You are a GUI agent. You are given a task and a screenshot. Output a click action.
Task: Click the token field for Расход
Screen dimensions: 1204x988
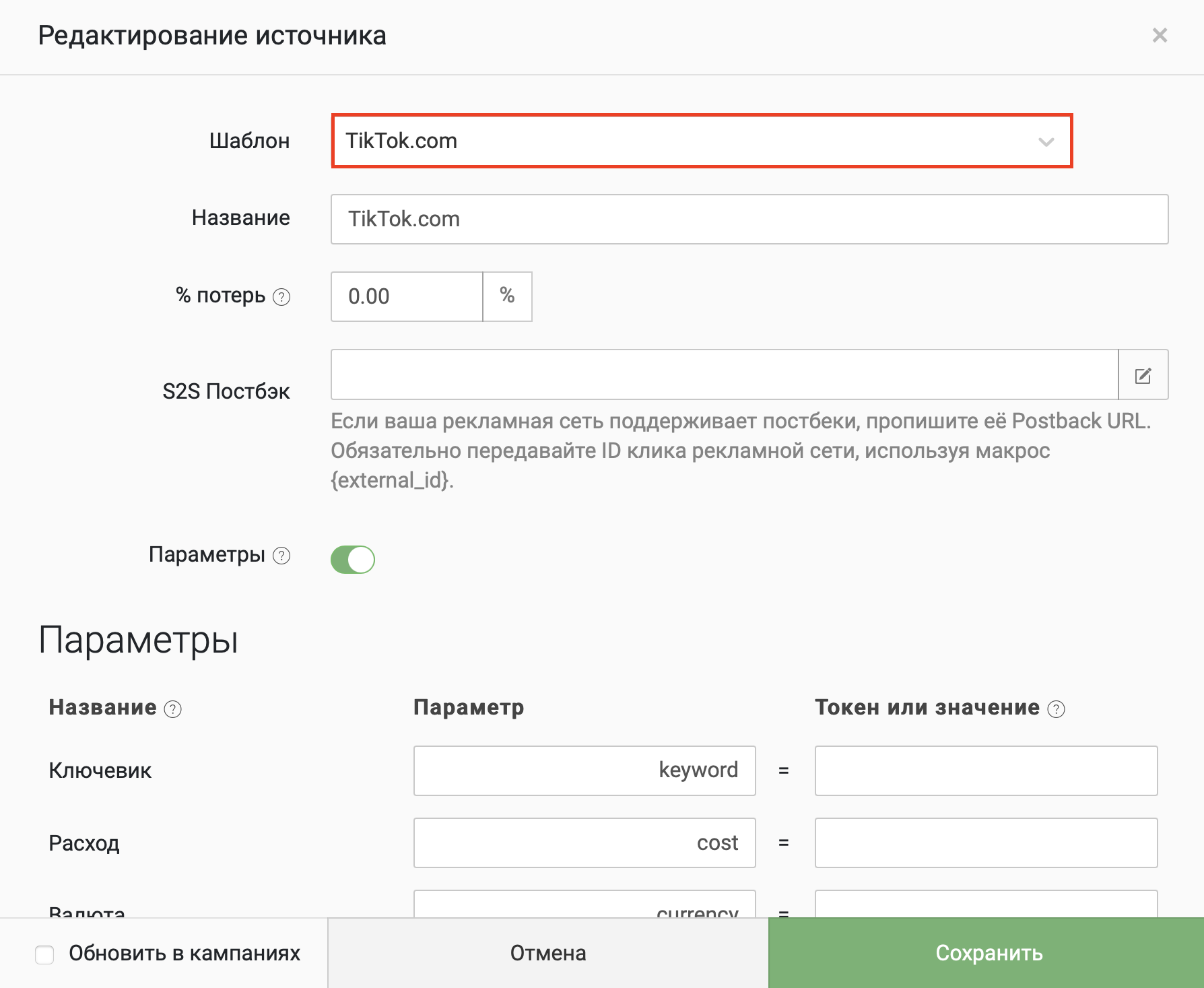pyautogui.click(x=986, y=843)
